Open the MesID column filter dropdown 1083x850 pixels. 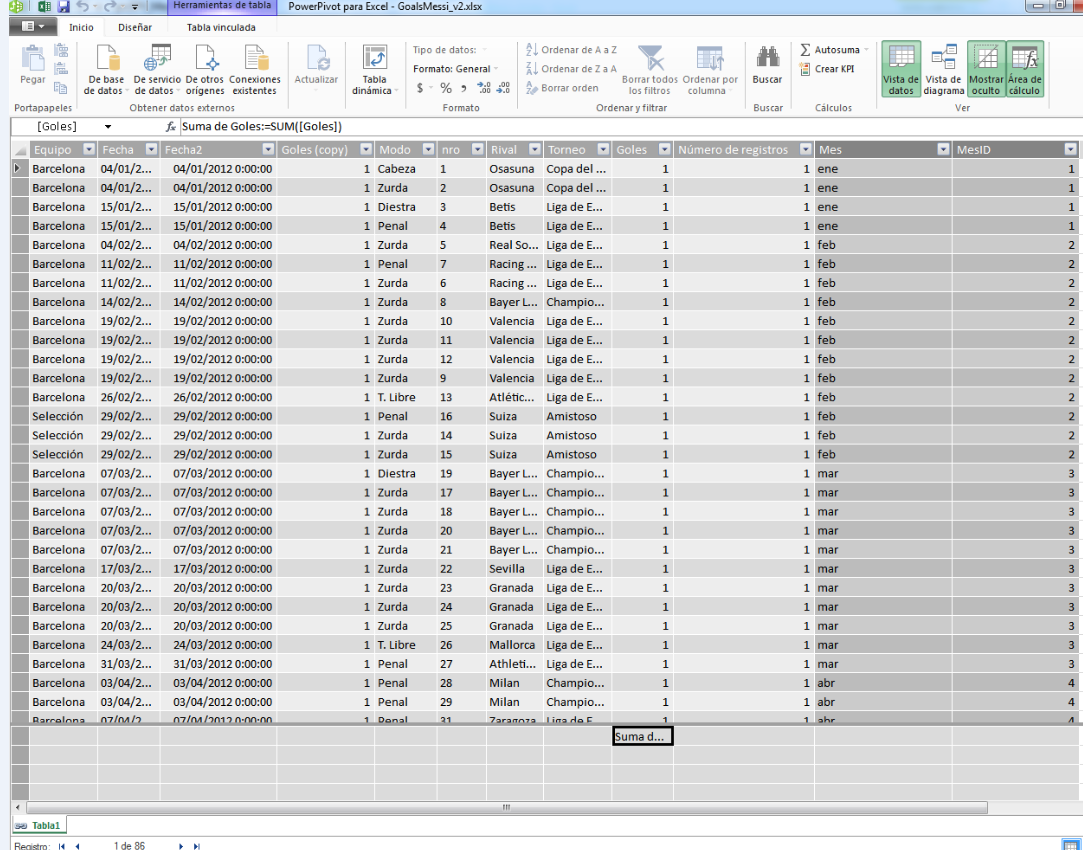[1070, 150]
